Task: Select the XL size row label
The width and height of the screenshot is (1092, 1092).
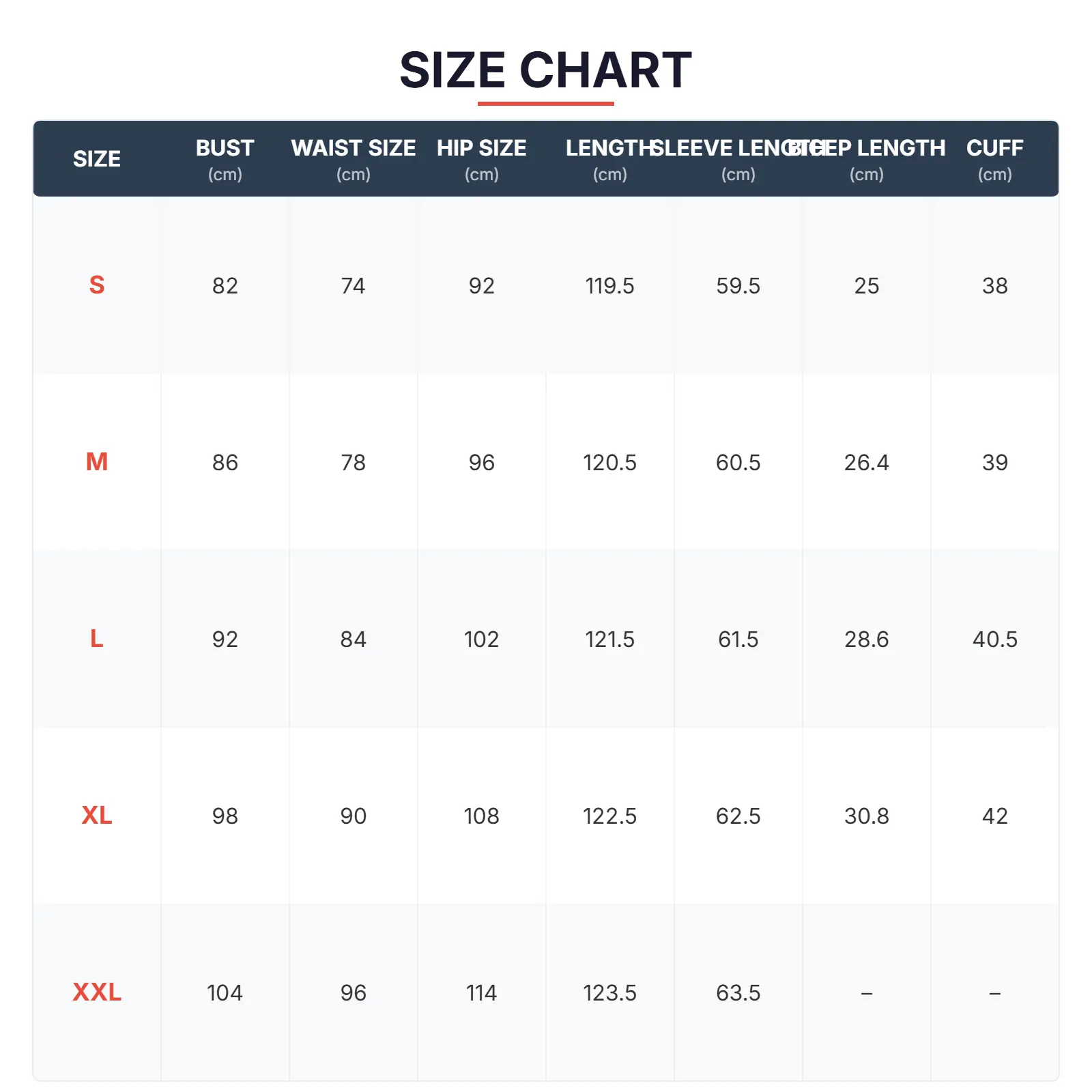Action: click(x=97, y=816)
